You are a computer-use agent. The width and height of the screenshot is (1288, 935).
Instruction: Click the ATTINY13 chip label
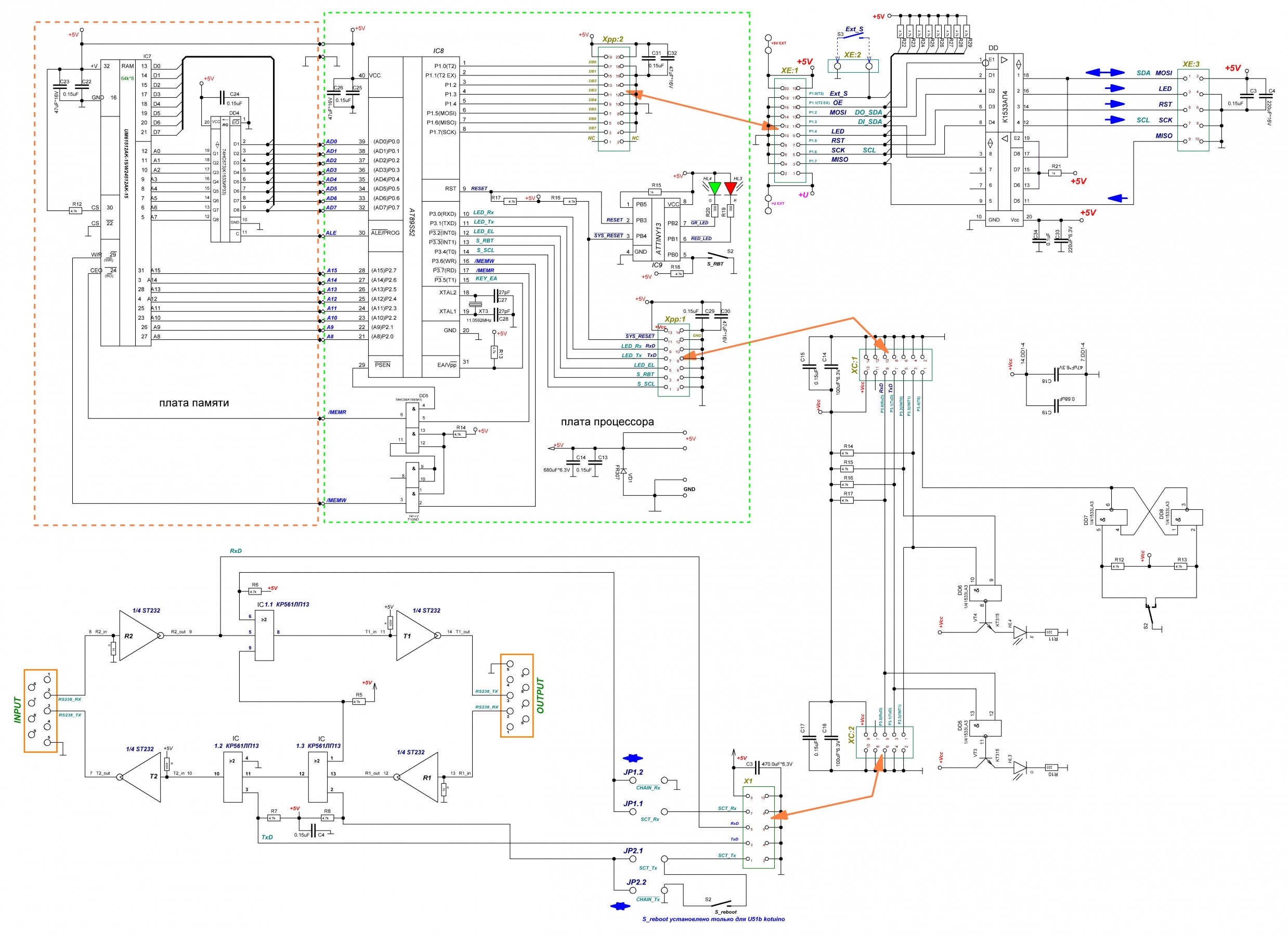pos(658,239)
